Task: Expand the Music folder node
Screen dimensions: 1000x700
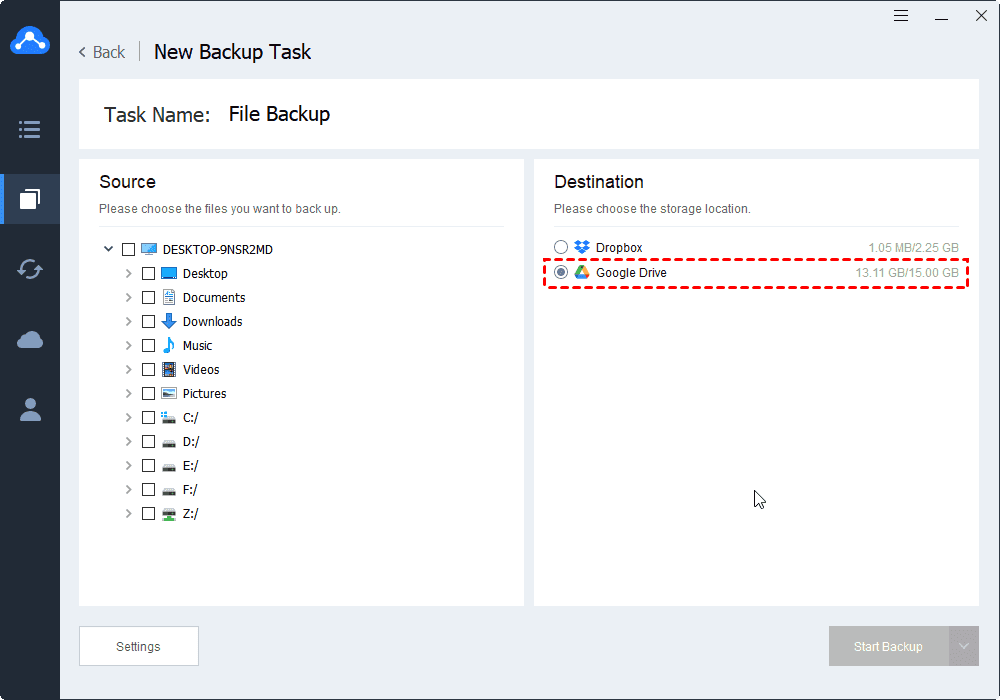Action: pyautogui.click(x=128, y=346)
